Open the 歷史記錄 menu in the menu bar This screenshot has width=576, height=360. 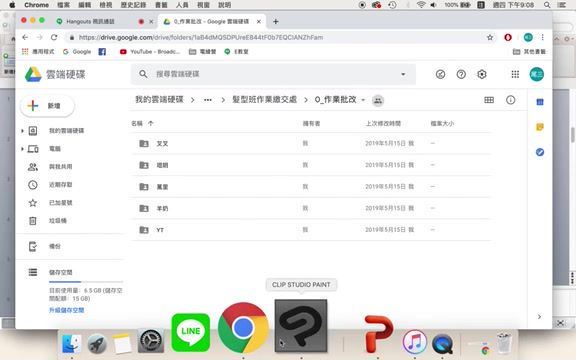coord(133,5)
